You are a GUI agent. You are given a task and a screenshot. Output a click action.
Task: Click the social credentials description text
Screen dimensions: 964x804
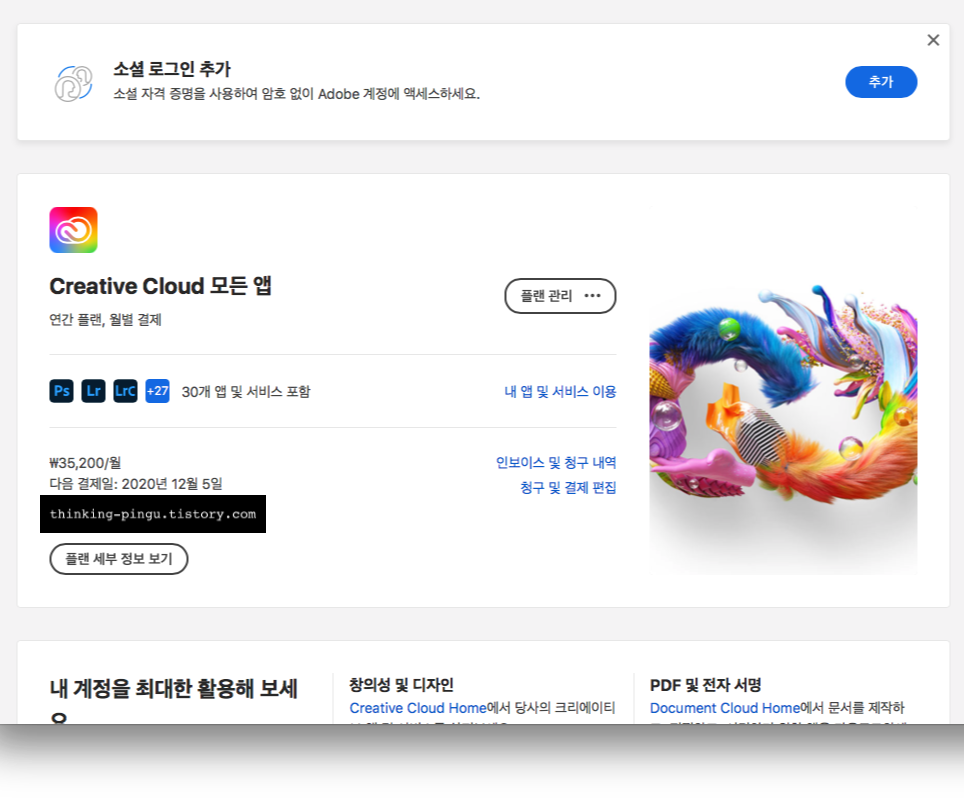click(x=296, y=94)
